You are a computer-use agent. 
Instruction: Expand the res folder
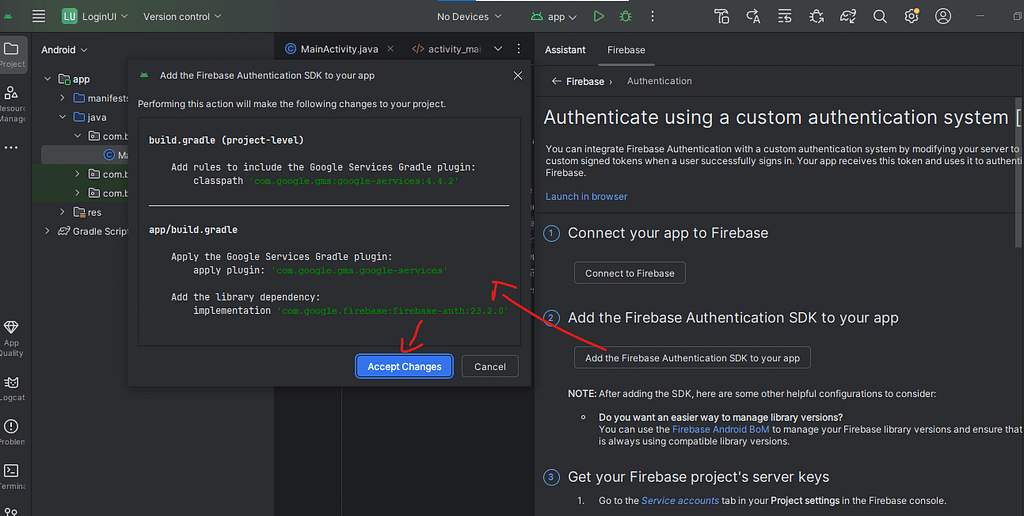(62, 212)
